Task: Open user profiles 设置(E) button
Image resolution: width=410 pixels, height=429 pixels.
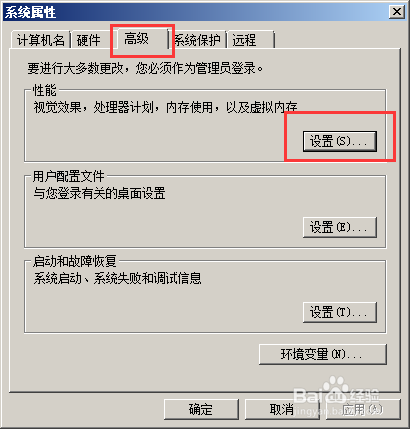Action: click(x=340, y=227)
